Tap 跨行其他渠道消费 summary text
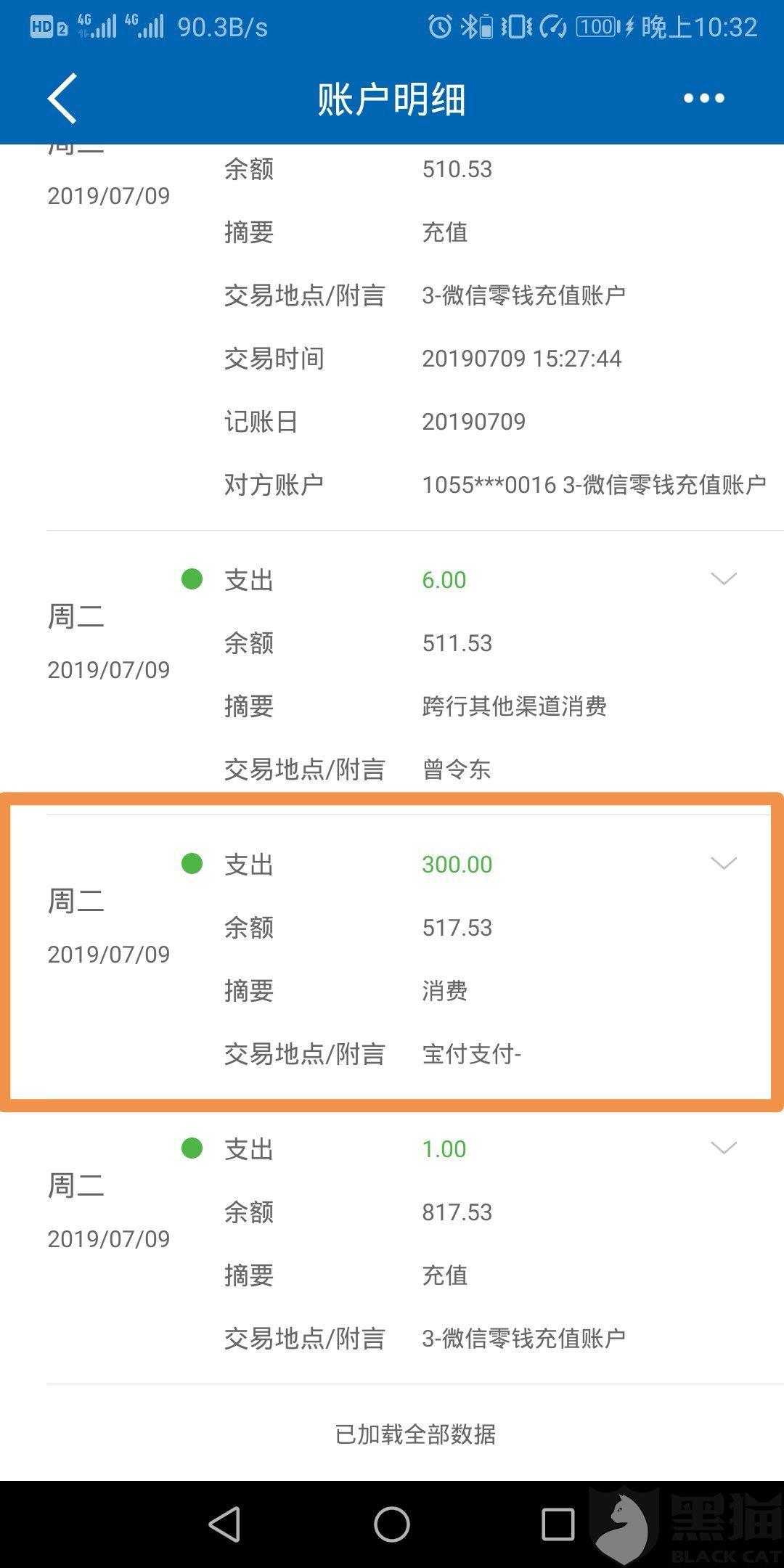This screenshot has width=784, height=1568. coord(514,706)
